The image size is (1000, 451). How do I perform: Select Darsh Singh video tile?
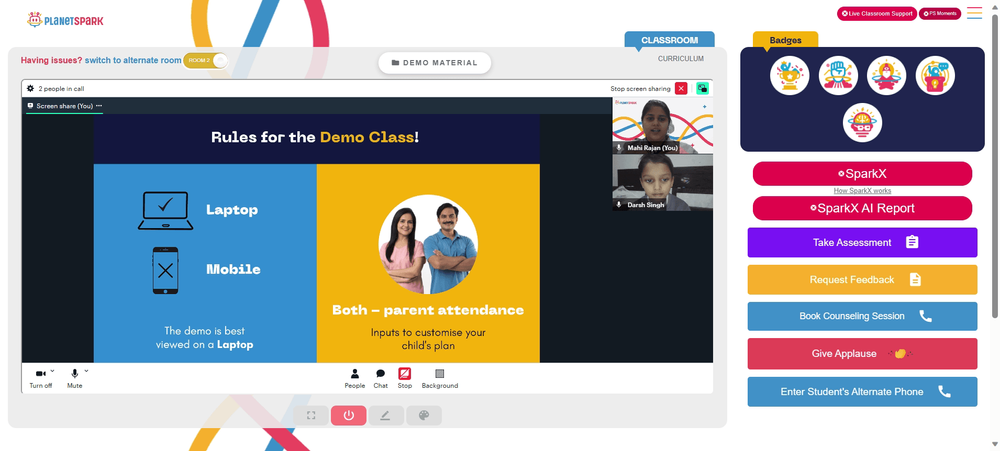click(x=663, y=183)
